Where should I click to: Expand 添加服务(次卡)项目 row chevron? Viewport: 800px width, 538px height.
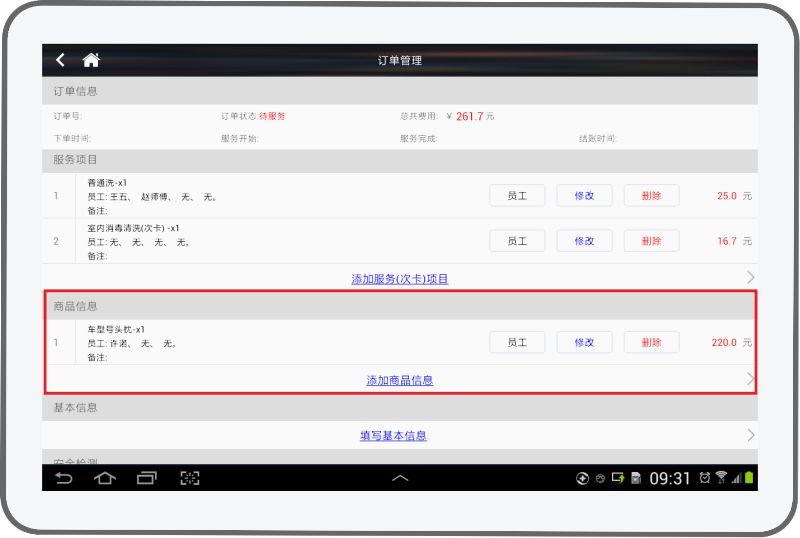[750, 278]
